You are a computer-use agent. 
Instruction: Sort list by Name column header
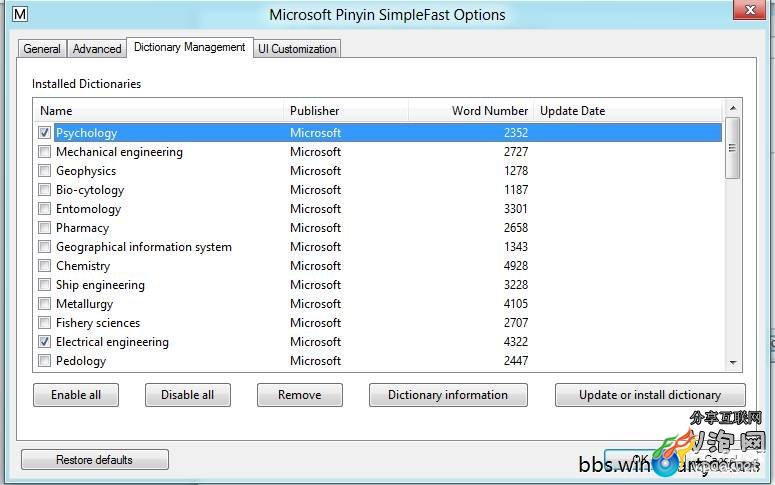(158, 111)
